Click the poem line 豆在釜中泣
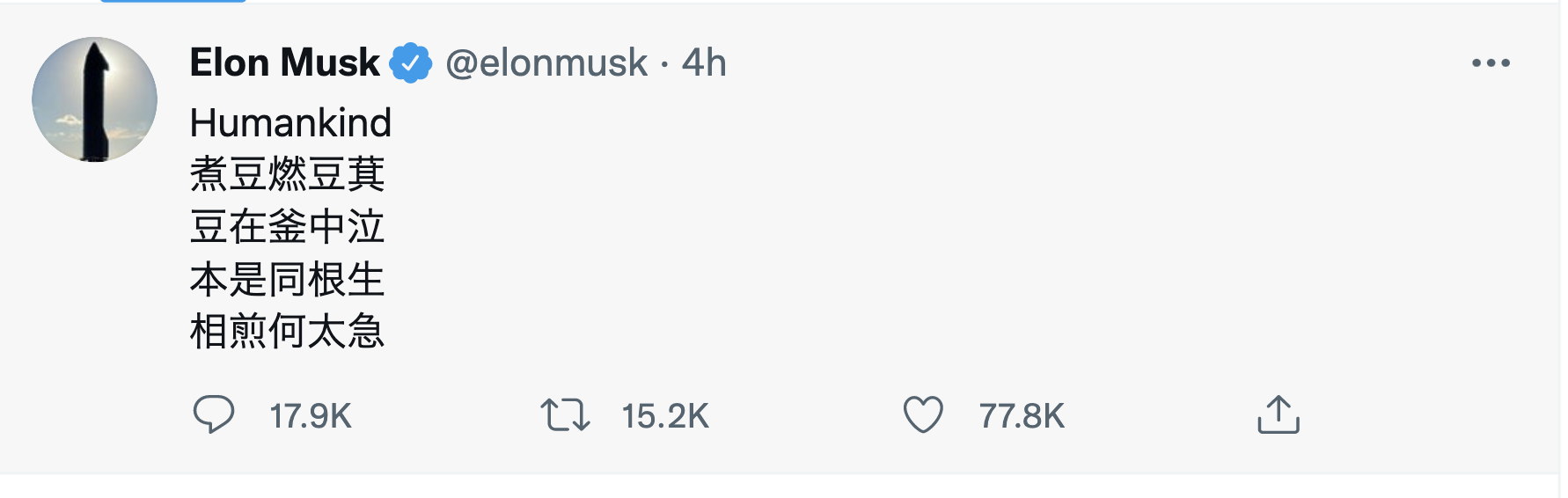Screen dimensions: 1568x498 (x=287, y=227)
